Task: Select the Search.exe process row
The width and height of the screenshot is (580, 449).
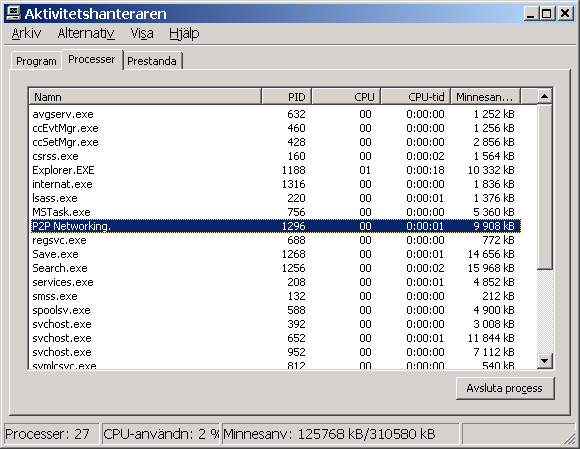Action: point(276,268)
